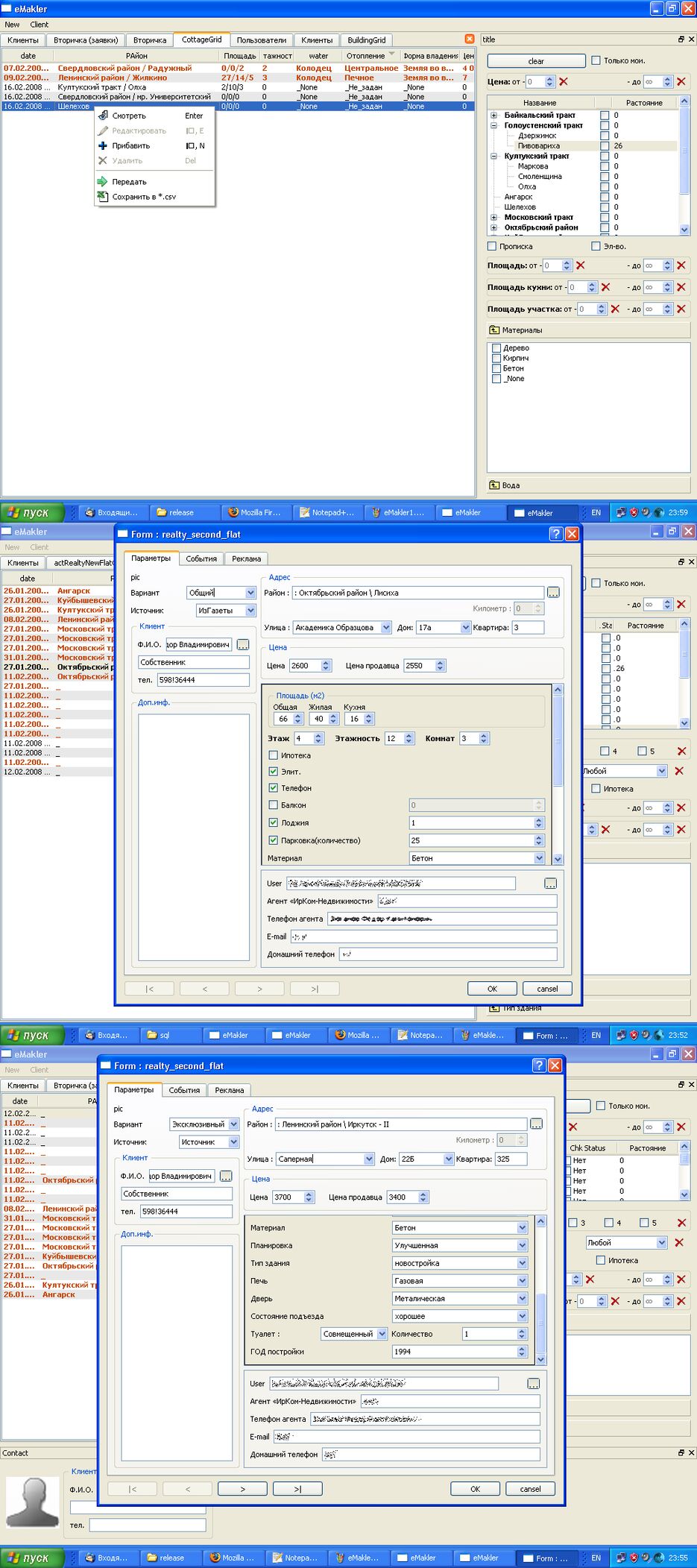Check the Балкон checkbox
The width and height of the screenshot is (697, 1568).
(x=273, y=805)
